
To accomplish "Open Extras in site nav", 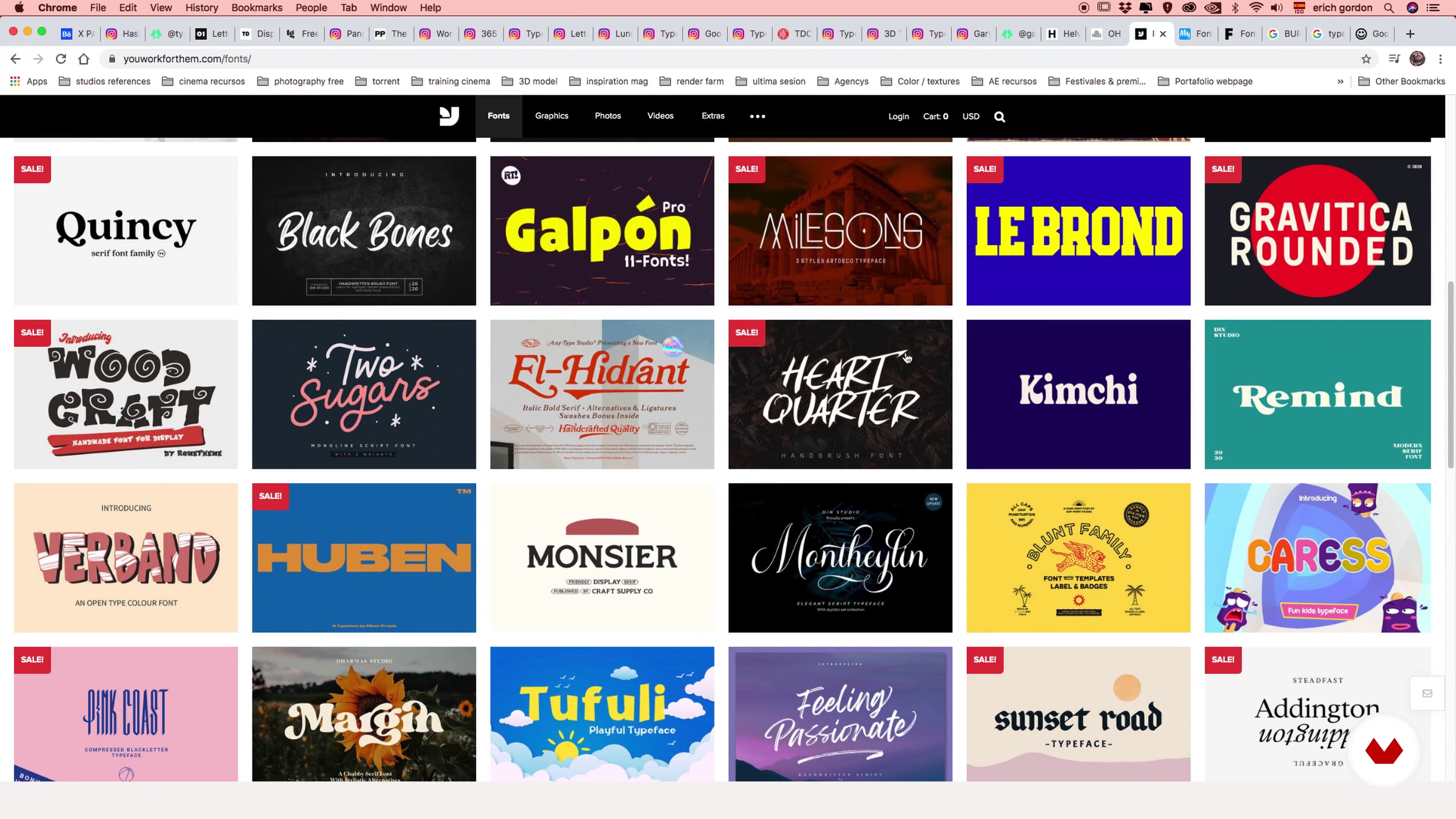I will [713, 116].
